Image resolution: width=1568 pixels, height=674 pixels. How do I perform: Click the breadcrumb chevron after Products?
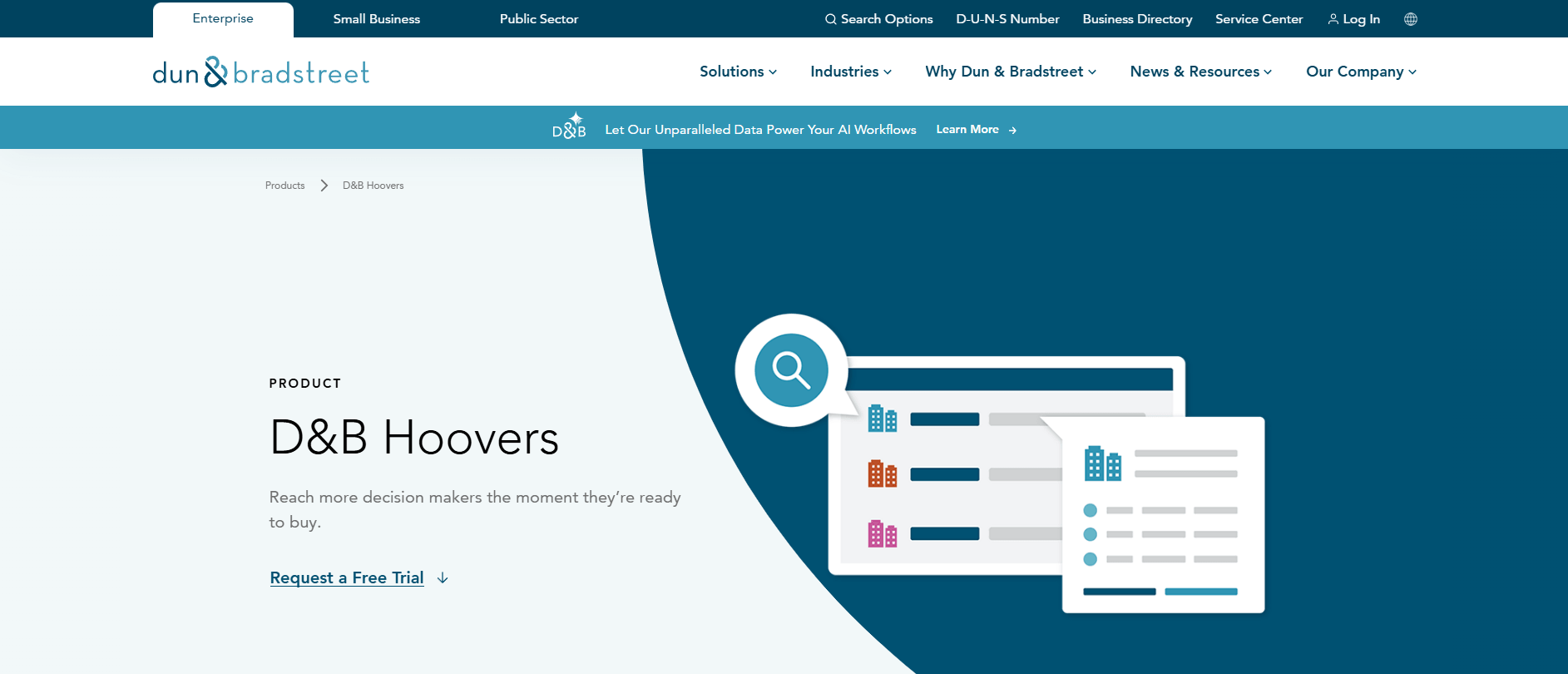coord(324,186)
